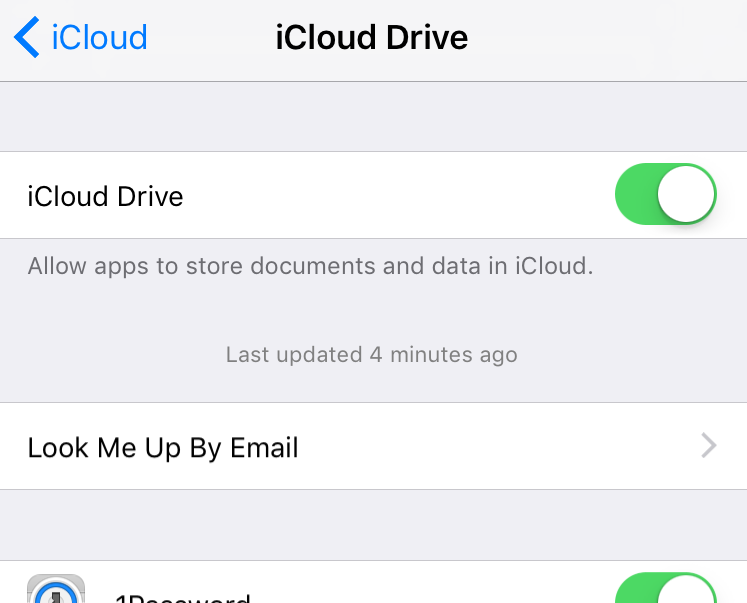
Task: Go back to iCloud settings label
Action: pyautogui.click(x=100, y=37)
